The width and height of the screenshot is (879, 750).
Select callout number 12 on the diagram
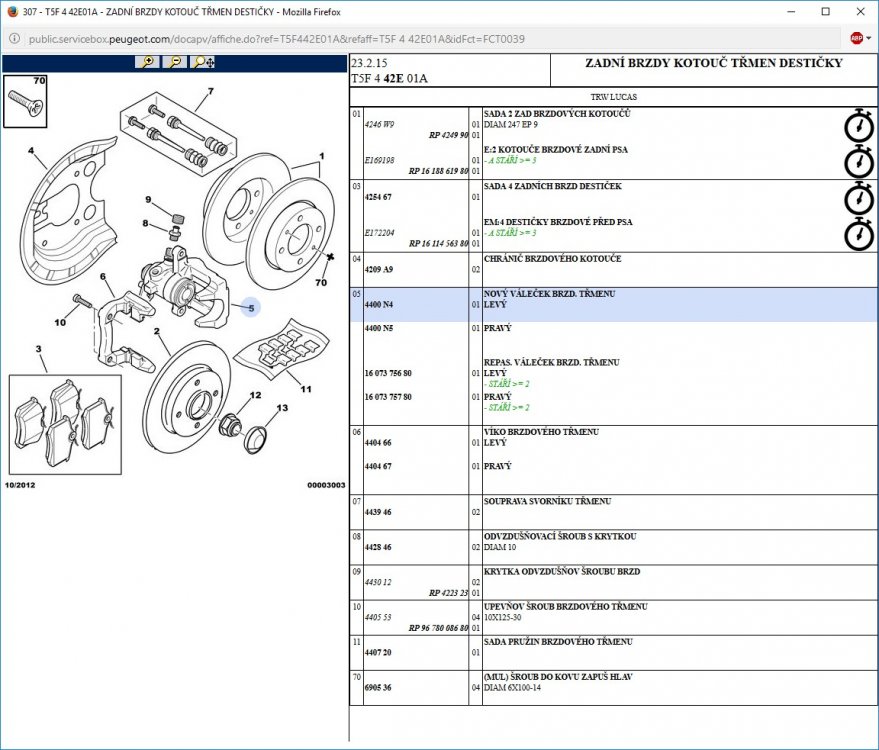[x=255, y=395]
